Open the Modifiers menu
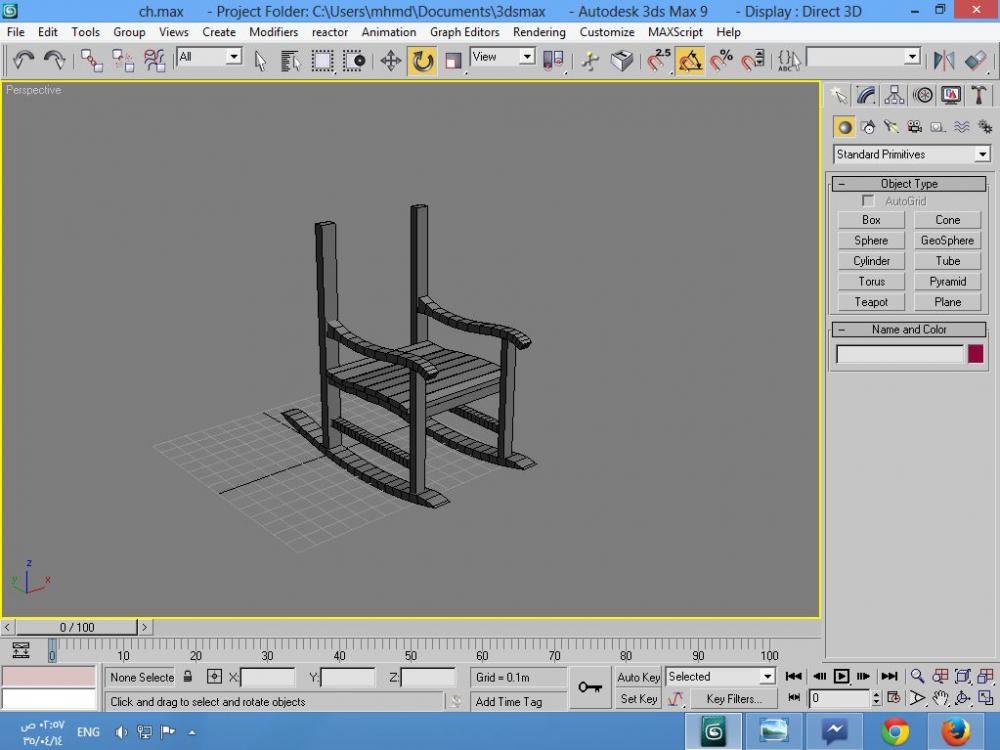This screenshot has height=750, width=1000. (x=273, y=32)
